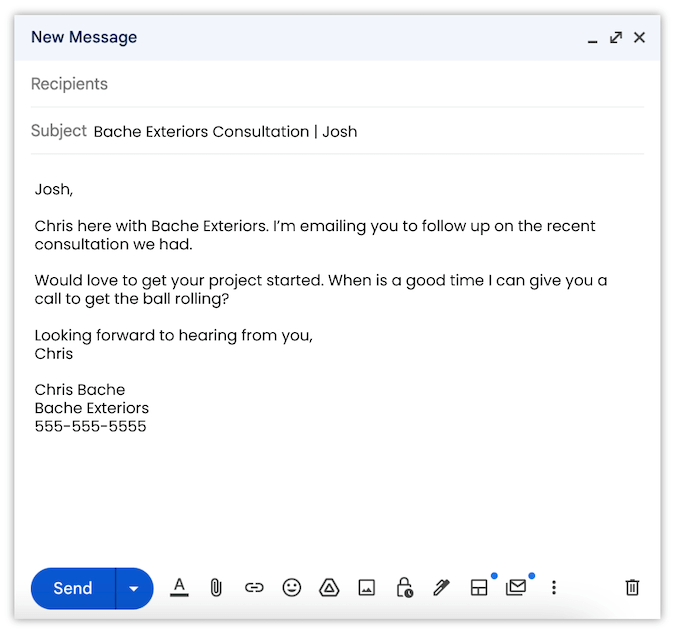Show text formatting options
Screen dimensions: 680x634
(x=179, y=587)
